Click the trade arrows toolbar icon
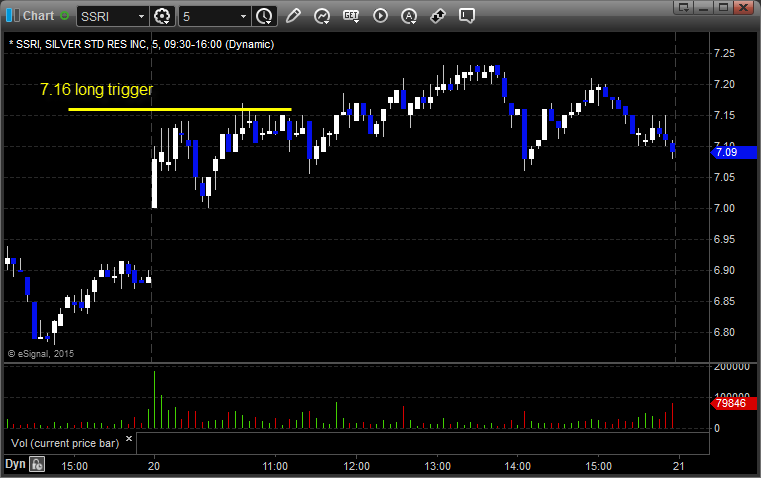Screen dimensions: 761x478 [x=438, y=16]
